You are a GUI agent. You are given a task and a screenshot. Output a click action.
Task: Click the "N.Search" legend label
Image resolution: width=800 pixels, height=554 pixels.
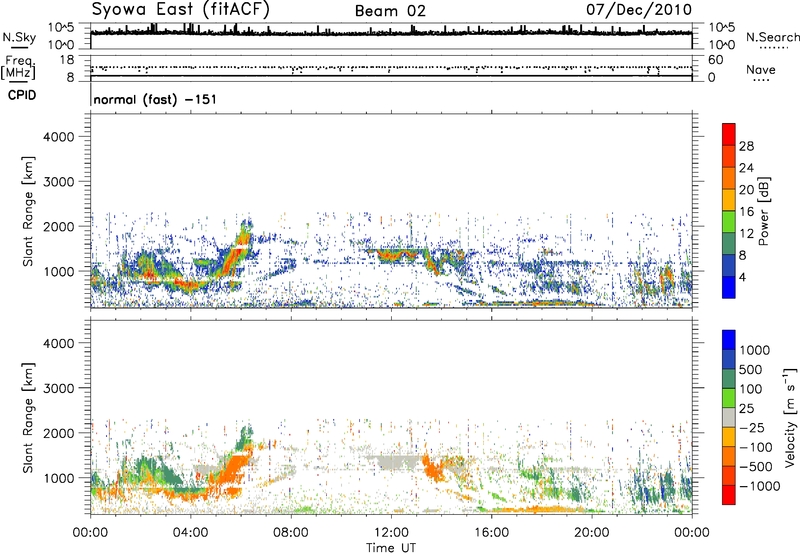click(772, 37)
